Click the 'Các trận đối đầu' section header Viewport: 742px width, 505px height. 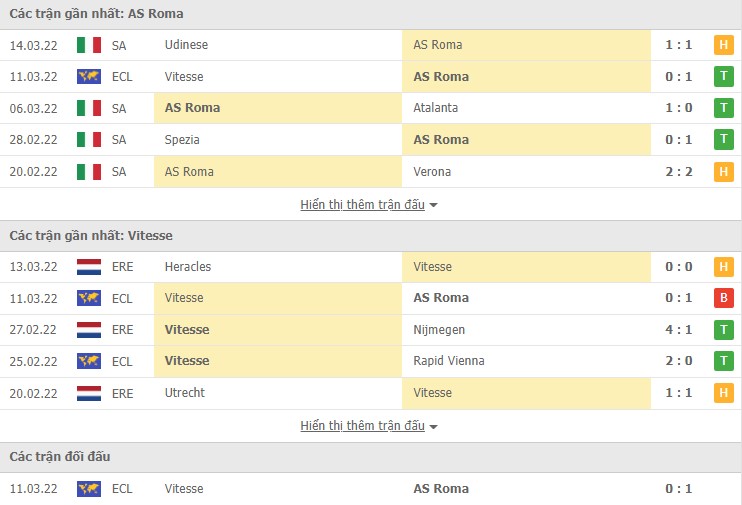60,457
